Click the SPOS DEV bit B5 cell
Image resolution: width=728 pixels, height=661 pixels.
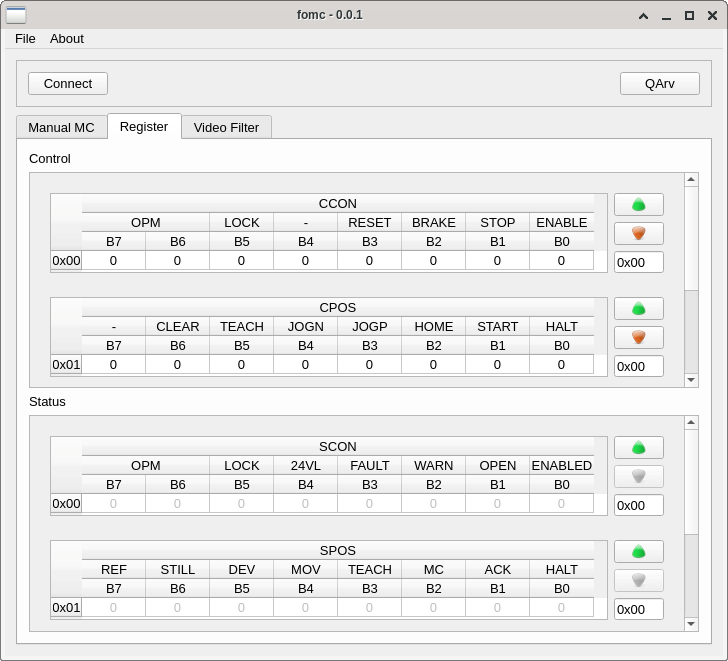[x=241, y=607]
